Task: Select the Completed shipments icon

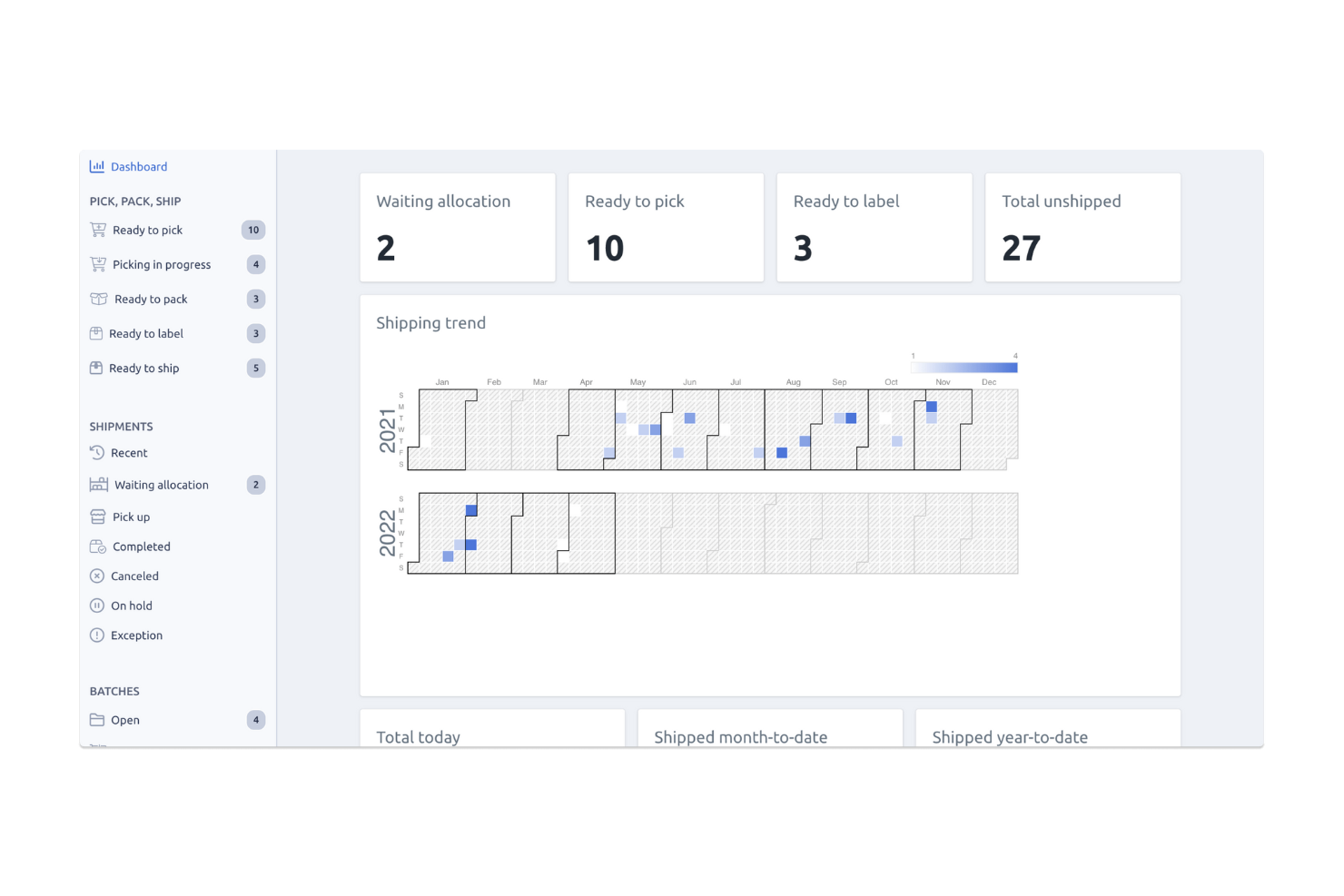Action: click(x=97, y=546)
